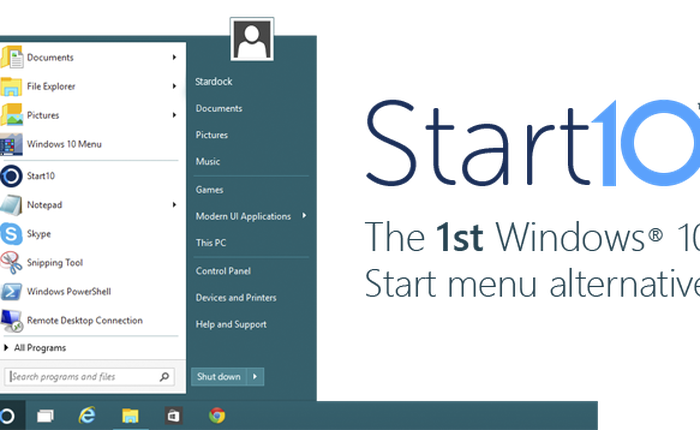The height and width of the screenshot is (430, 700).
Task: Click the magnifier icon in search box
Action: [x=164, y=377]
